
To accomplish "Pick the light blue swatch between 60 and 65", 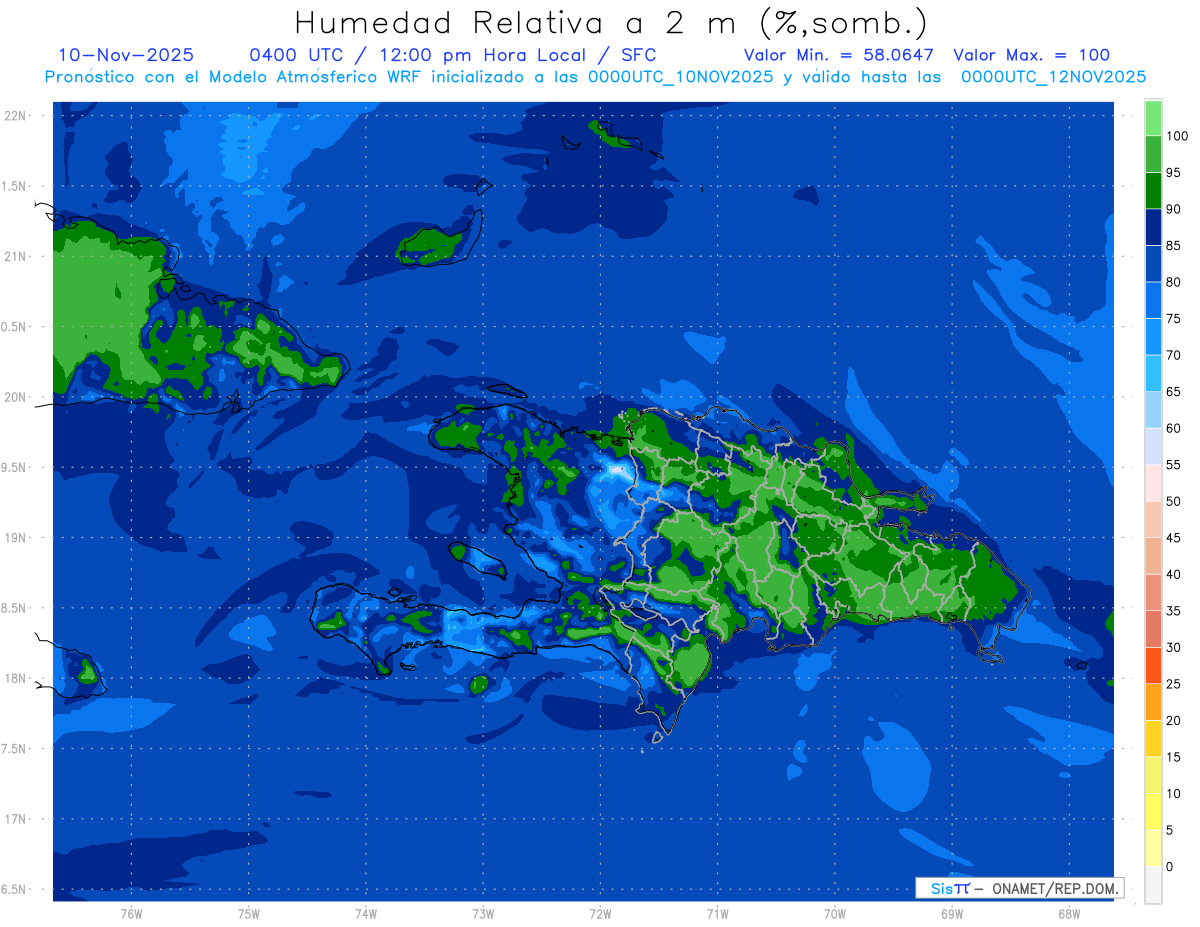I will (x=1153, y=409).
